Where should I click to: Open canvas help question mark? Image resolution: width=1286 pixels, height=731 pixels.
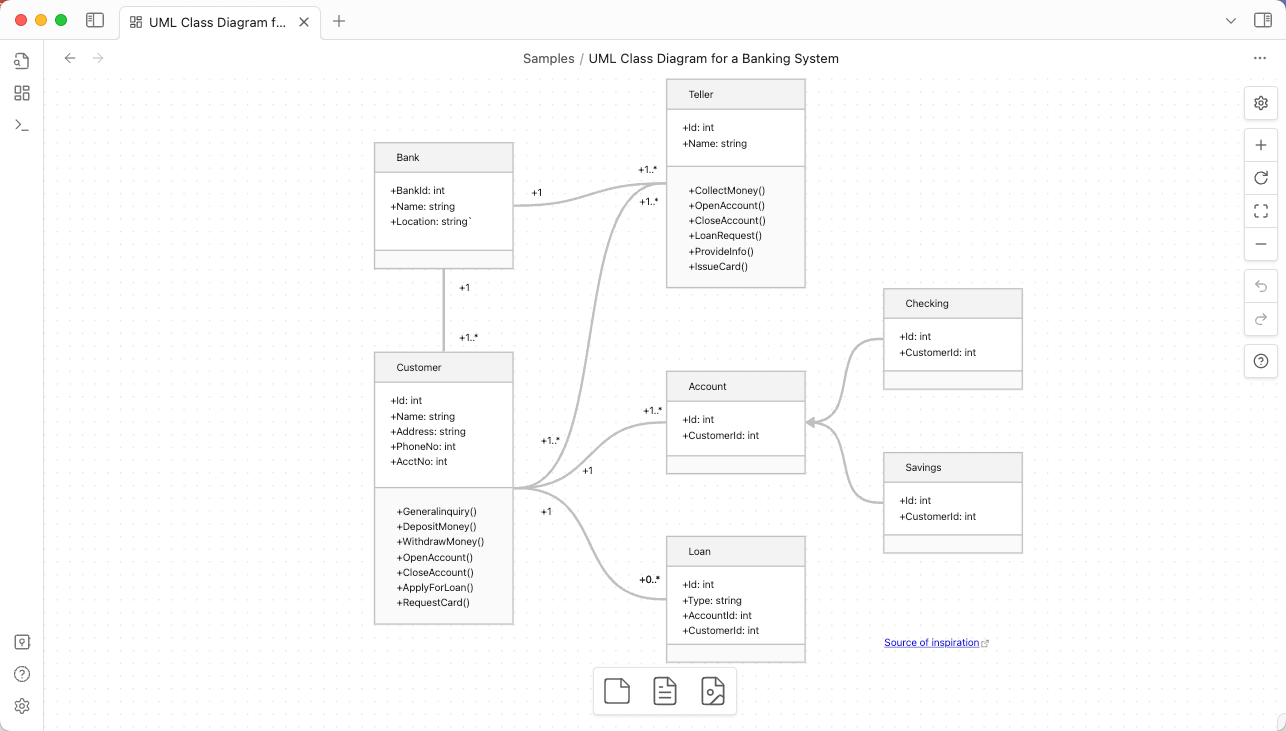click(1261, 361)
